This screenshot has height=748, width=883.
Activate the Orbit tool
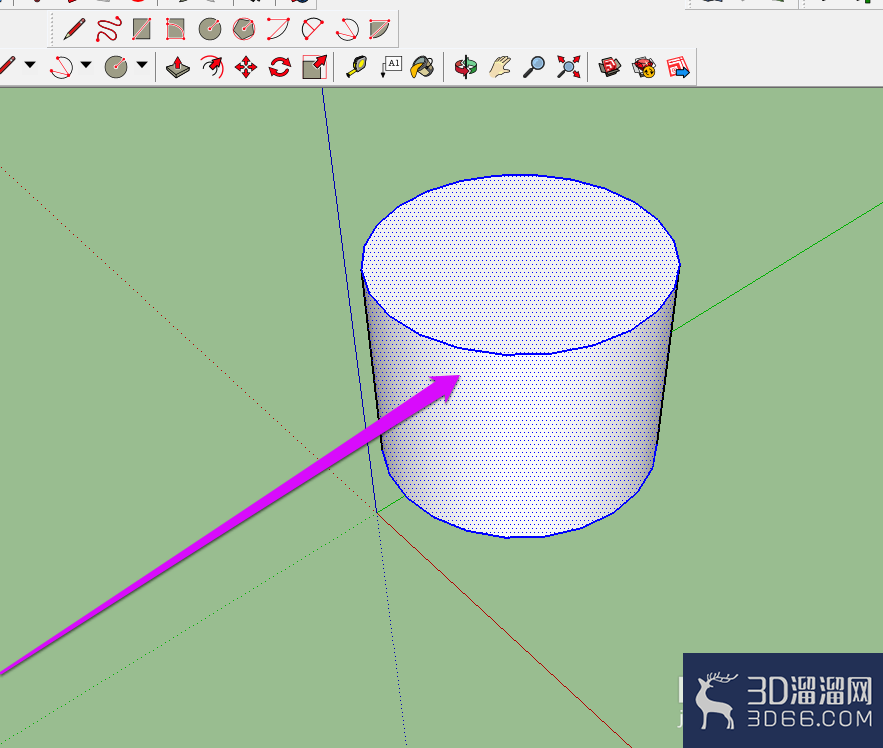point(466,67)
